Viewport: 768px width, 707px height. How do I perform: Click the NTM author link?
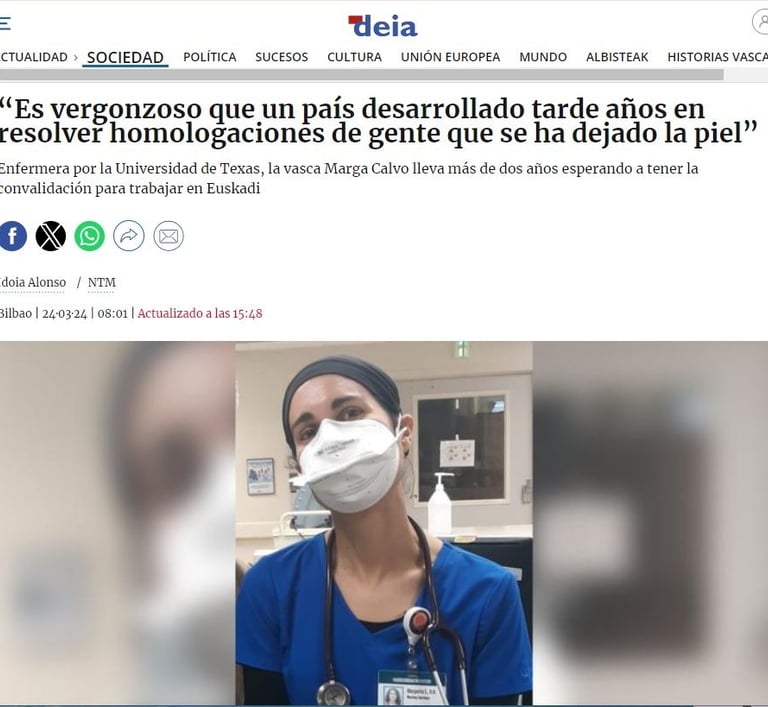[x=101, y=283]
